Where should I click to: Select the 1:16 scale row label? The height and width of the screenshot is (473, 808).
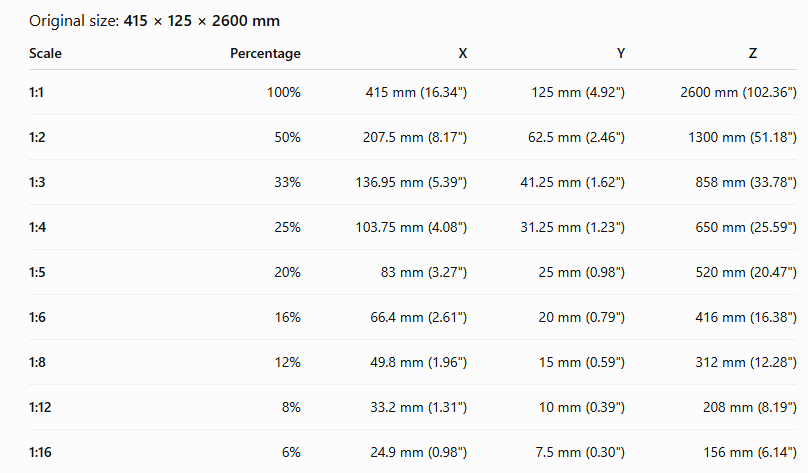coord(40,452)
